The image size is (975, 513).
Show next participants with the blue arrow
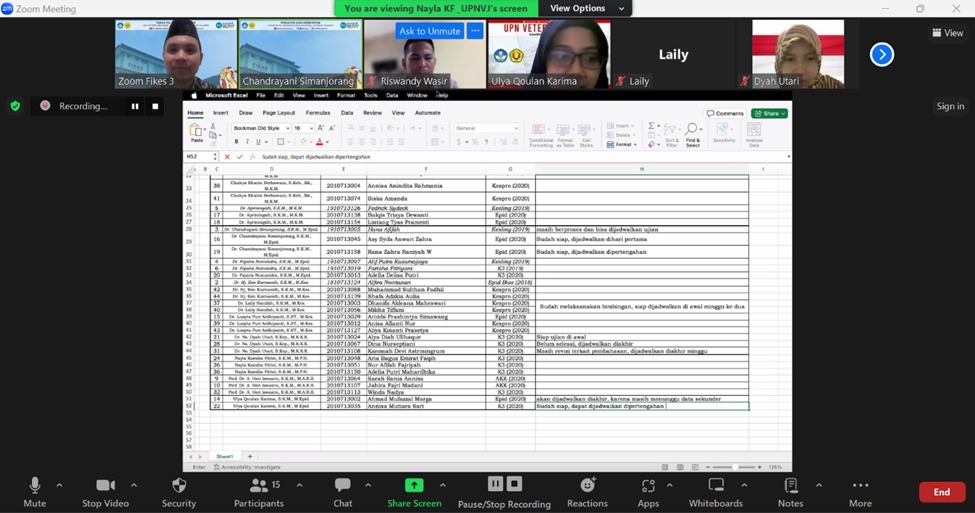pos(881,54)
